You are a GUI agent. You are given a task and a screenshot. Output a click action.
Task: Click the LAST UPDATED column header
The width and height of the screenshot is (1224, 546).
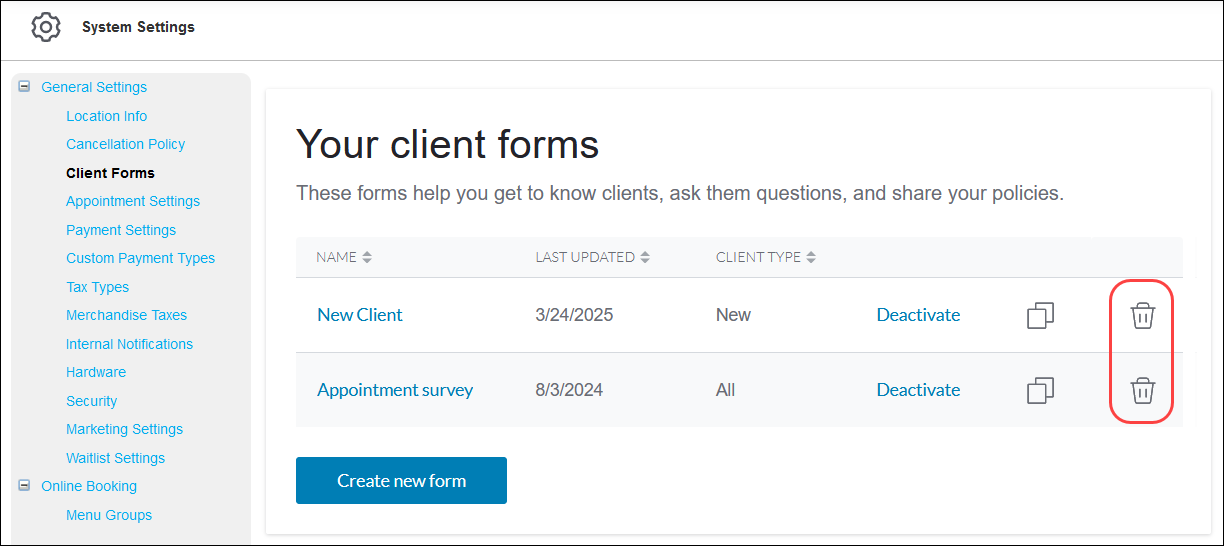tap(585, 257)
